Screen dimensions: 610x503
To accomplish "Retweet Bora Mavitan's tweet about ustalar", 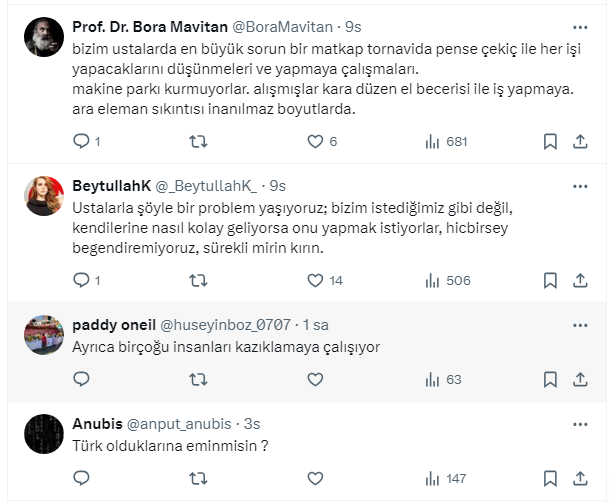I will tap(198, 142).
